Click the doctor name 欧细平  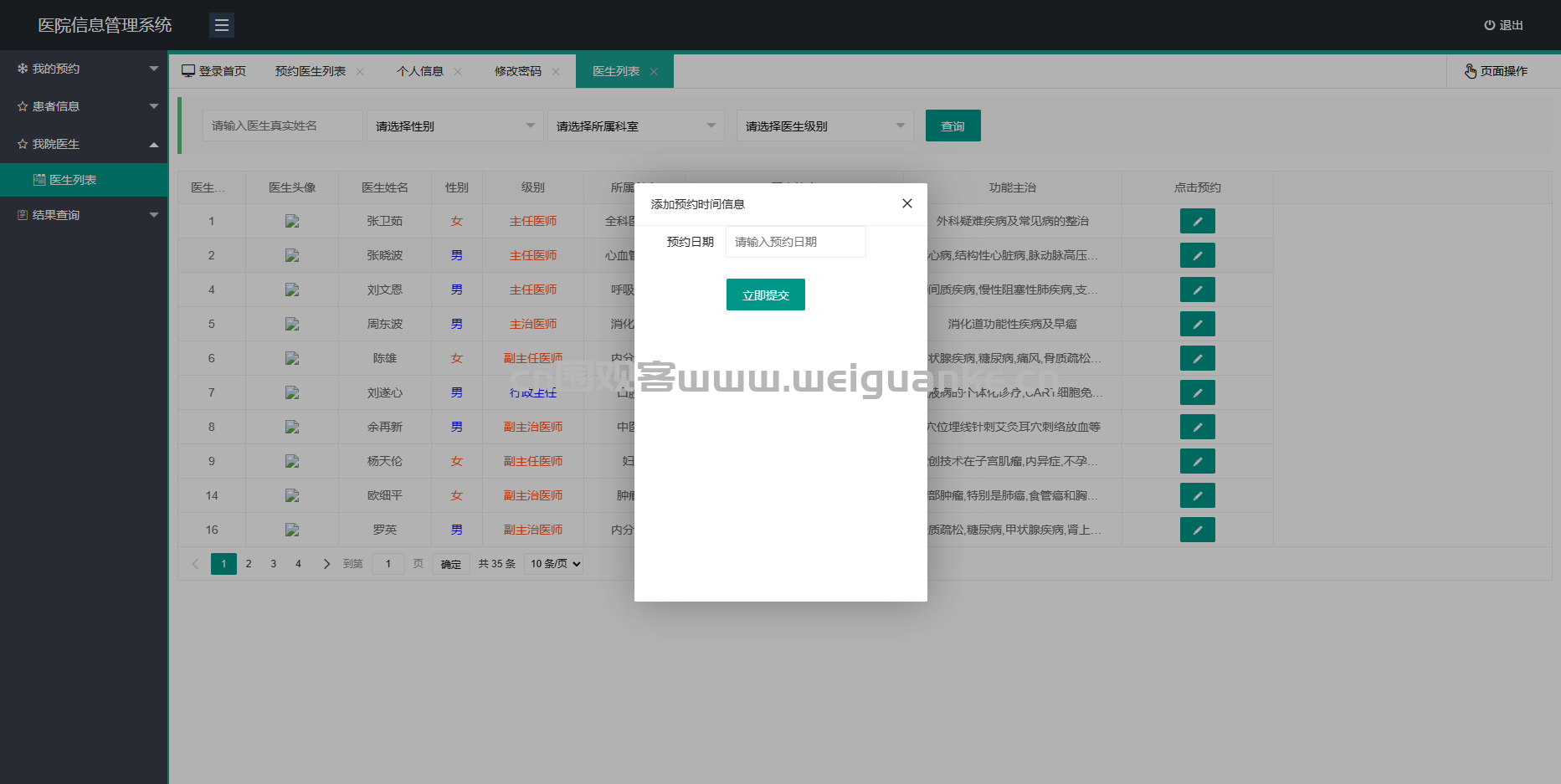point(385,495)
